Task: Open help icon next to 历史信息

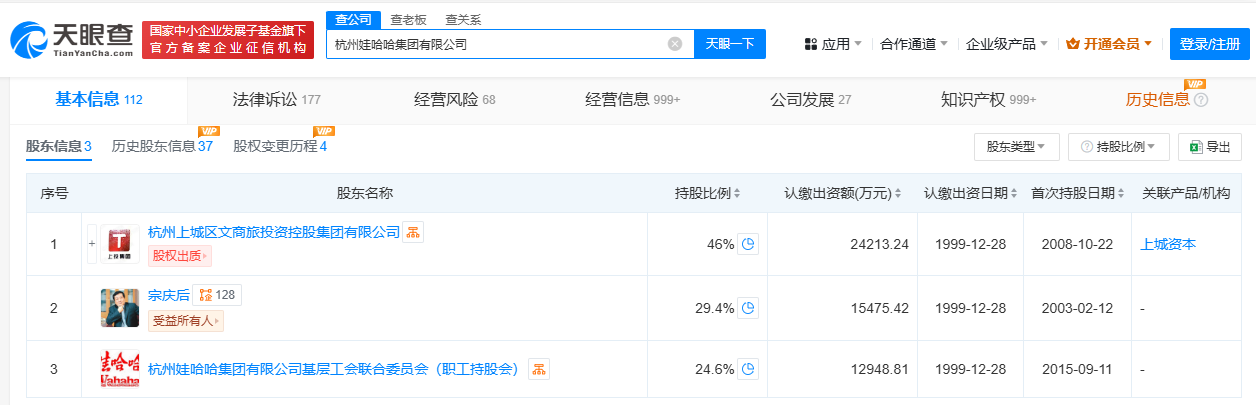Action: pos(1201,100)
